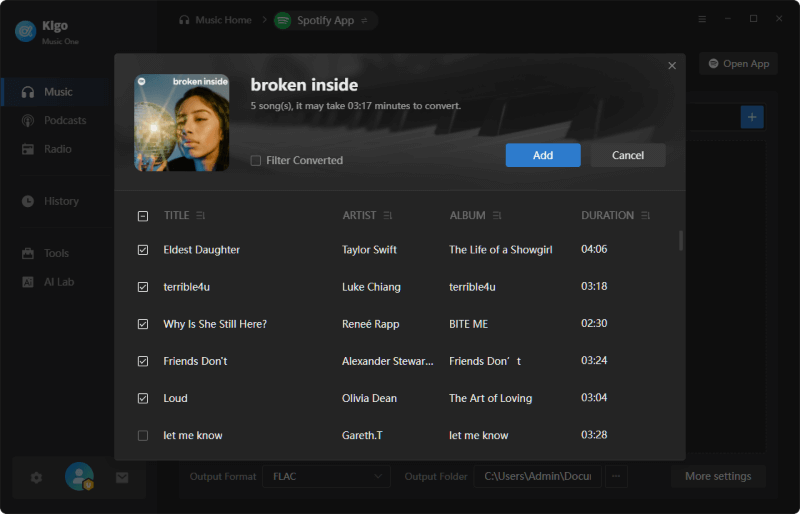This screenshot has height=514, width=800.
Task: Open the user account avatar icon
Action: 79,476
